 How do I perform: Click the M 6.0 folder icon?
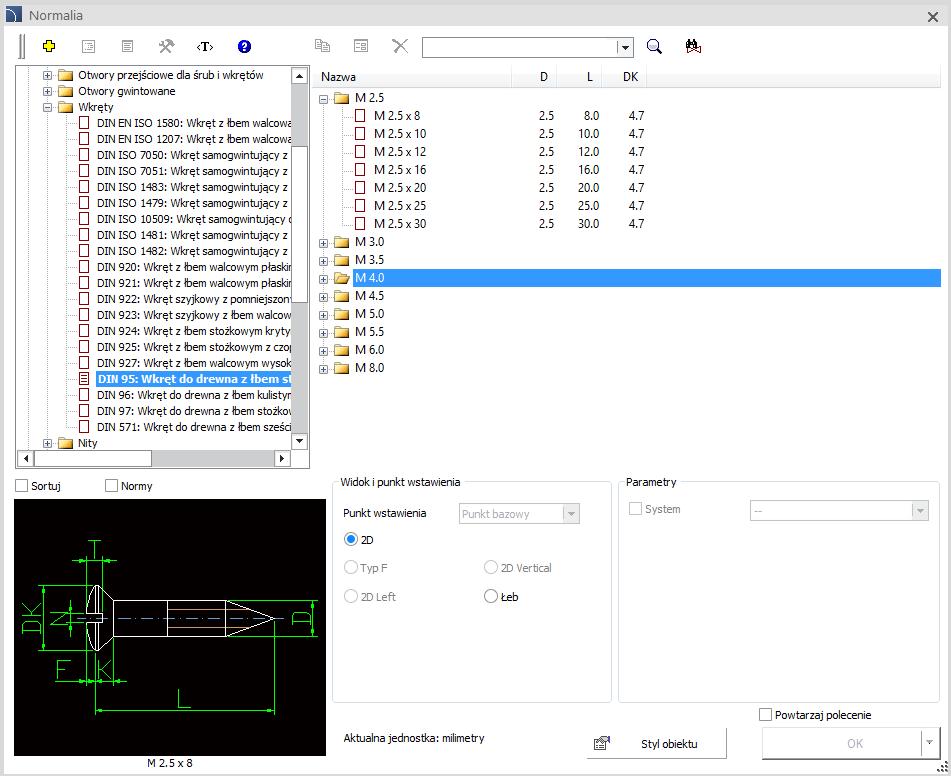342,350
